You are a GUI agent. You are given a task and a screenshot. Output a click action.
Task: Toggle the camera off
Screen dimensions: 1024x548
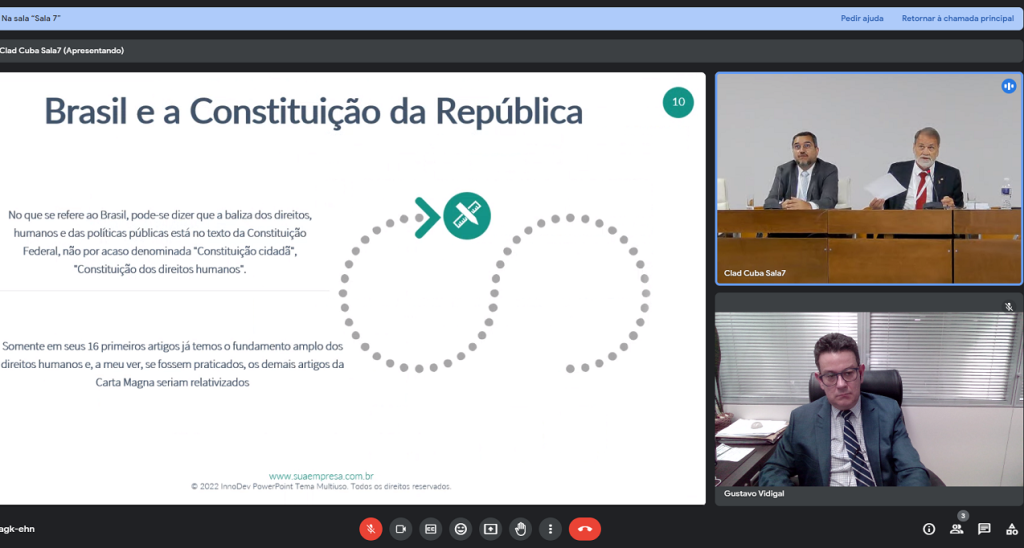tap(401, 528)
